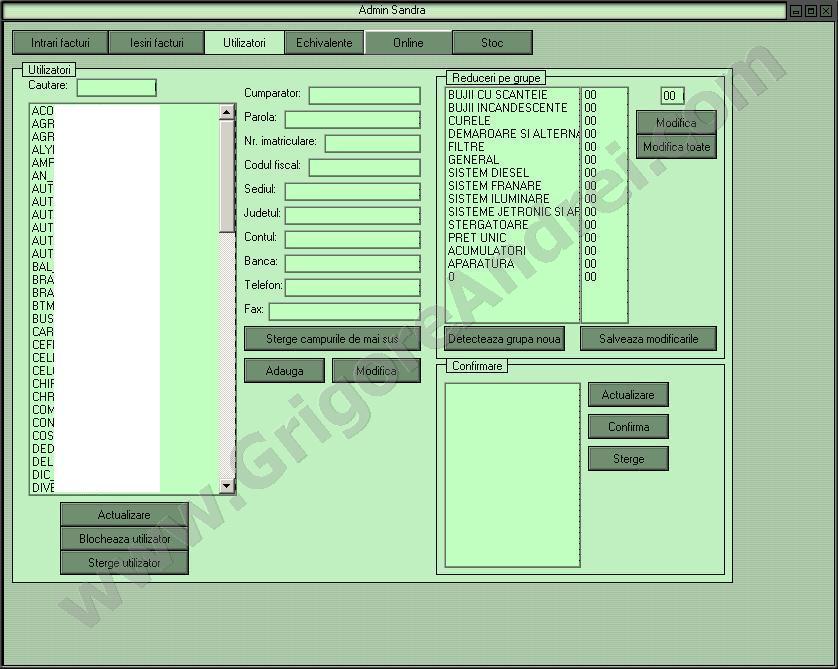The width and height of the screenshot is (838, 669).
Task: Select the Echivalente tab
Action: 324,43
